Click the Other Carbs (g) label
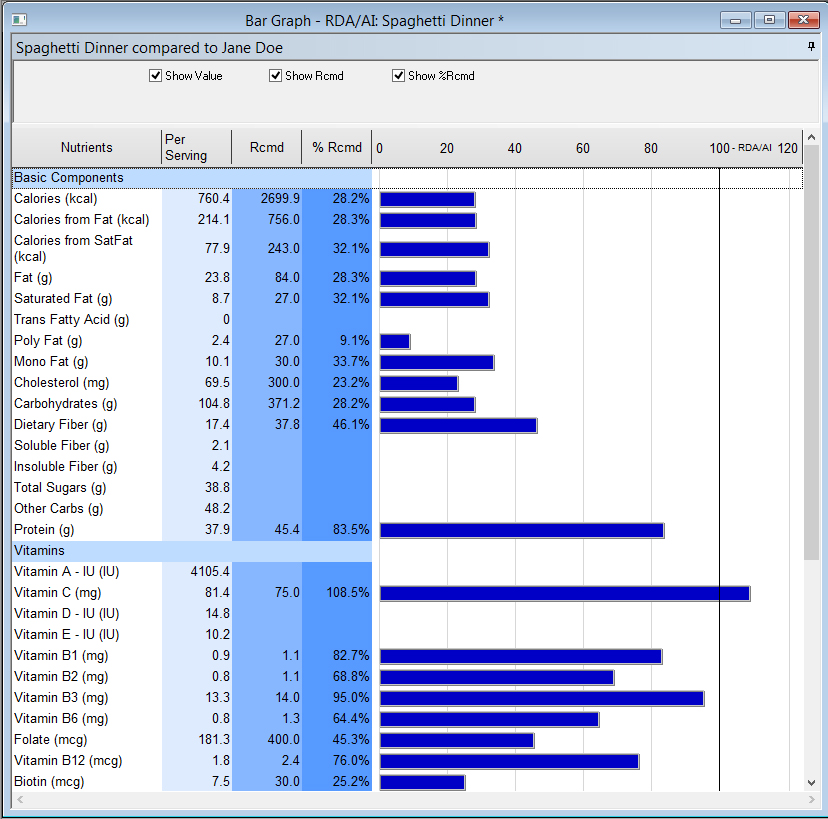Screen dimensions: 828x819 [59, 509]
